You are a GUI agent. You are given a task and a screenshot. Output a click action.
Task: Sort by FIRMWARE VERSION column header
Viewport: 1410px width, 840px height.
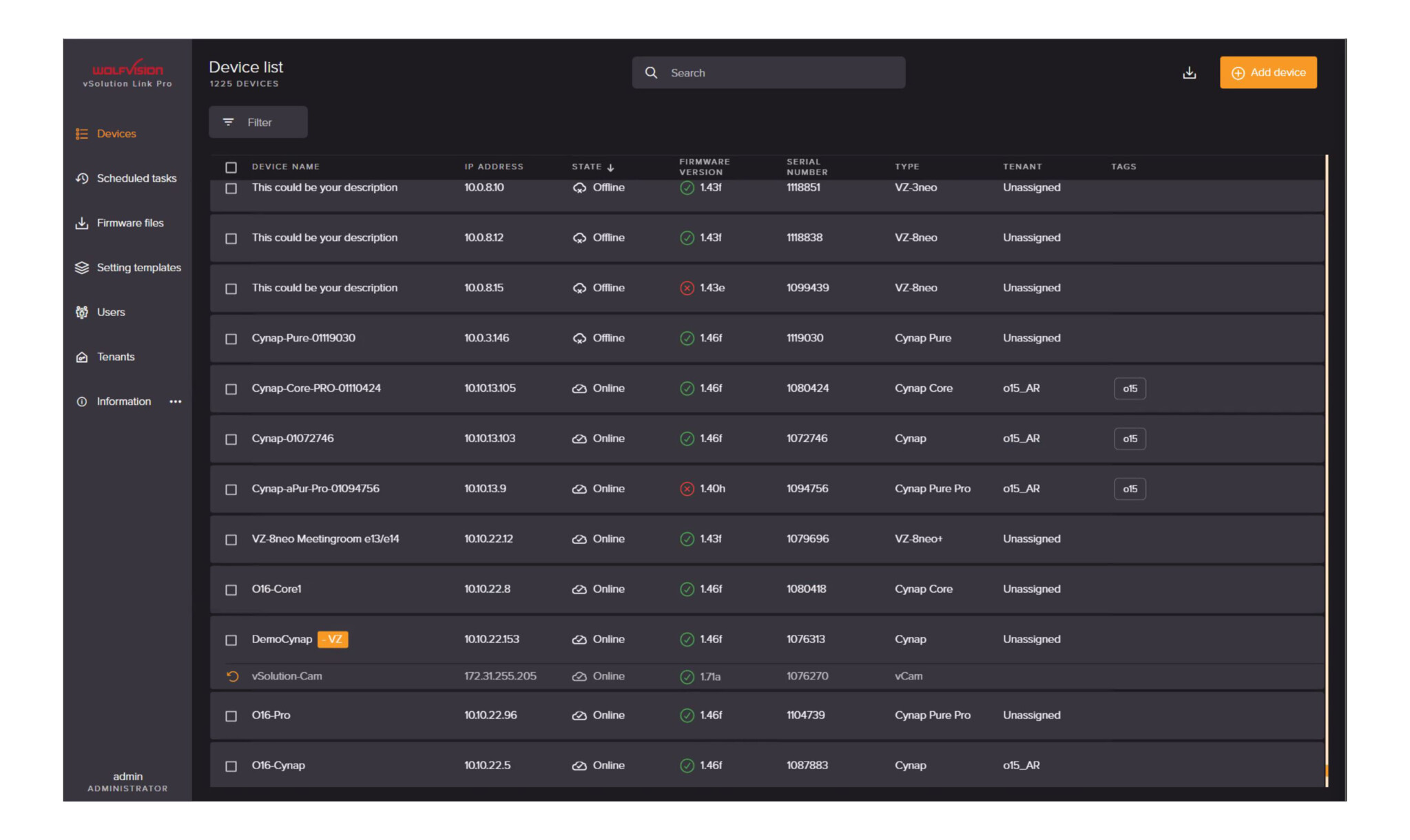click(x=704, y=167)
